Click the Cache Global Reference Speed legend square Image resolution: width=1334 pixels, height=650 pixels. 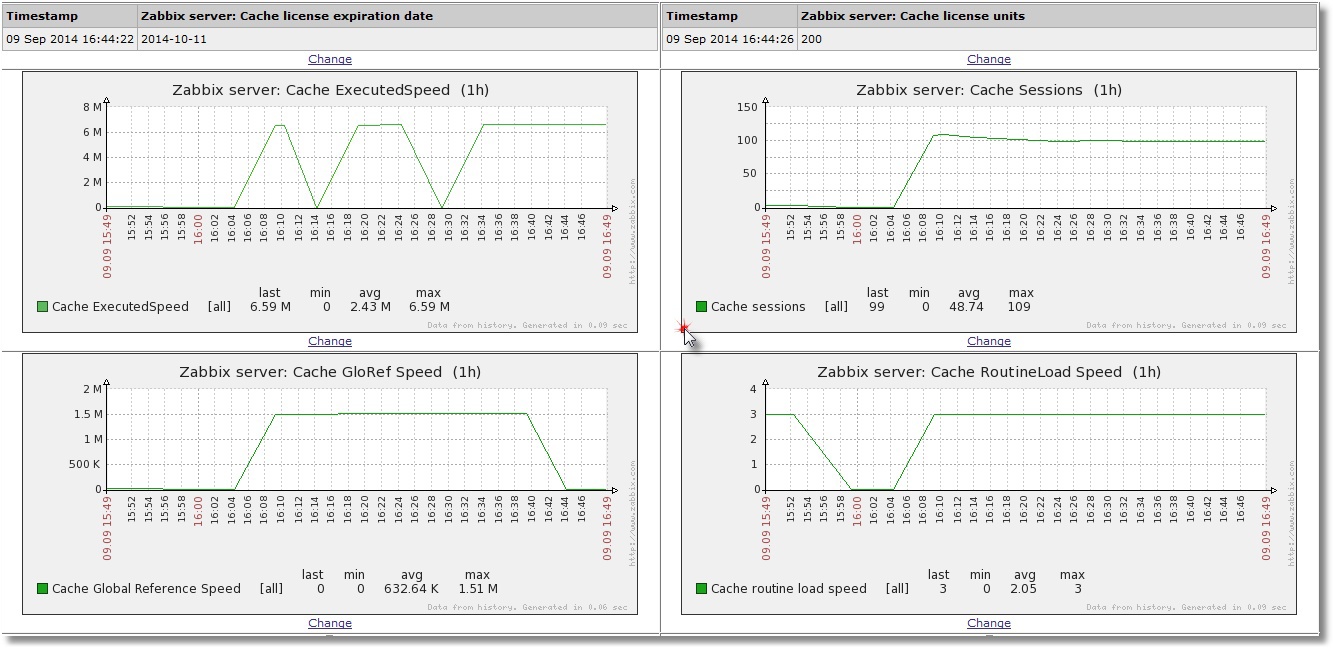point(42,589)
